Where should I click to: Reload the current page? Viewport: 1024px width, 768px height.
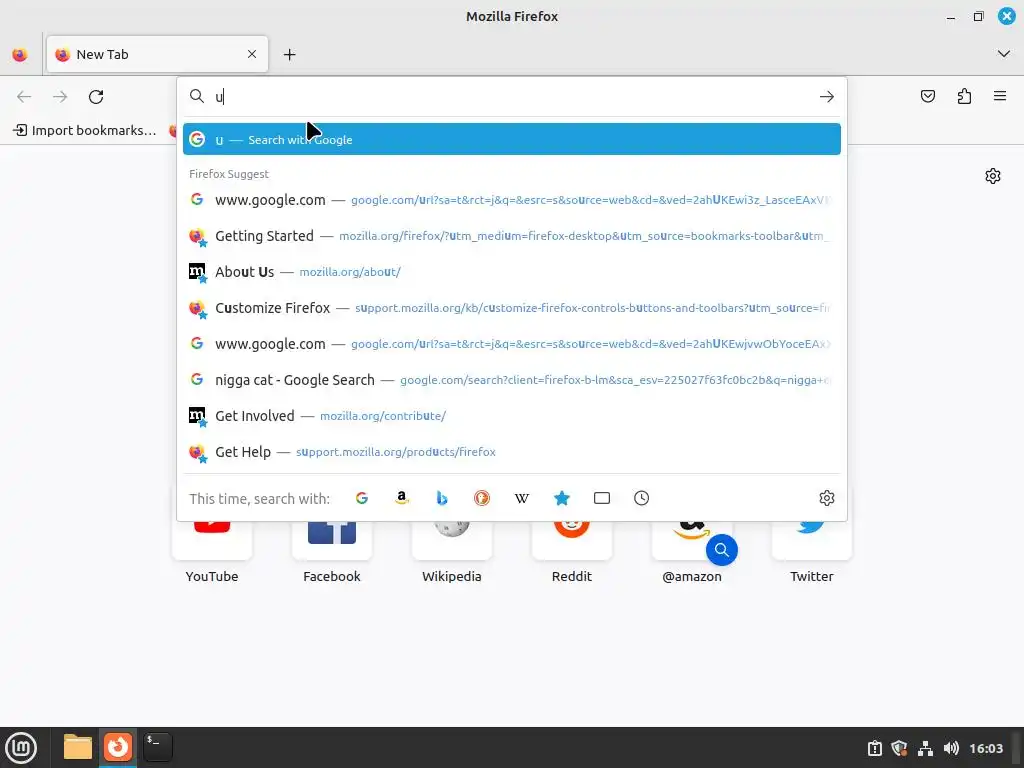click(96, 97)
